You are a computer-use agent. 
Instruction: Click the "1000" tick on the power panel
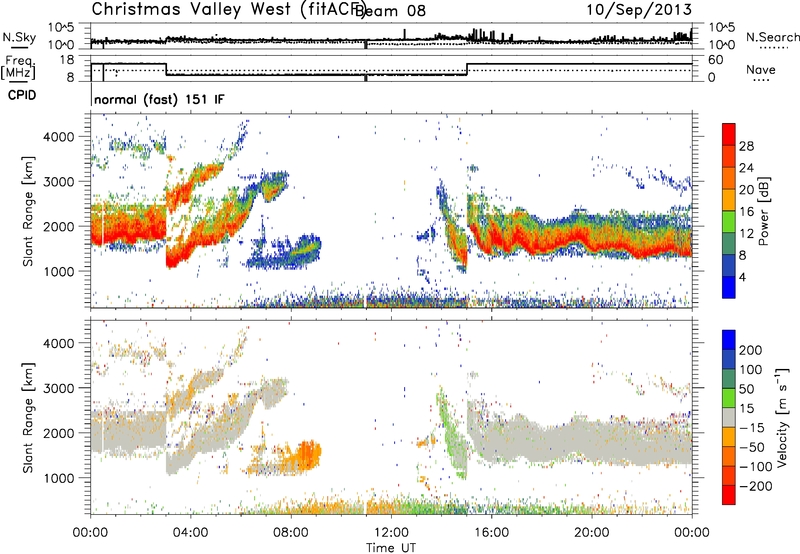58,271
